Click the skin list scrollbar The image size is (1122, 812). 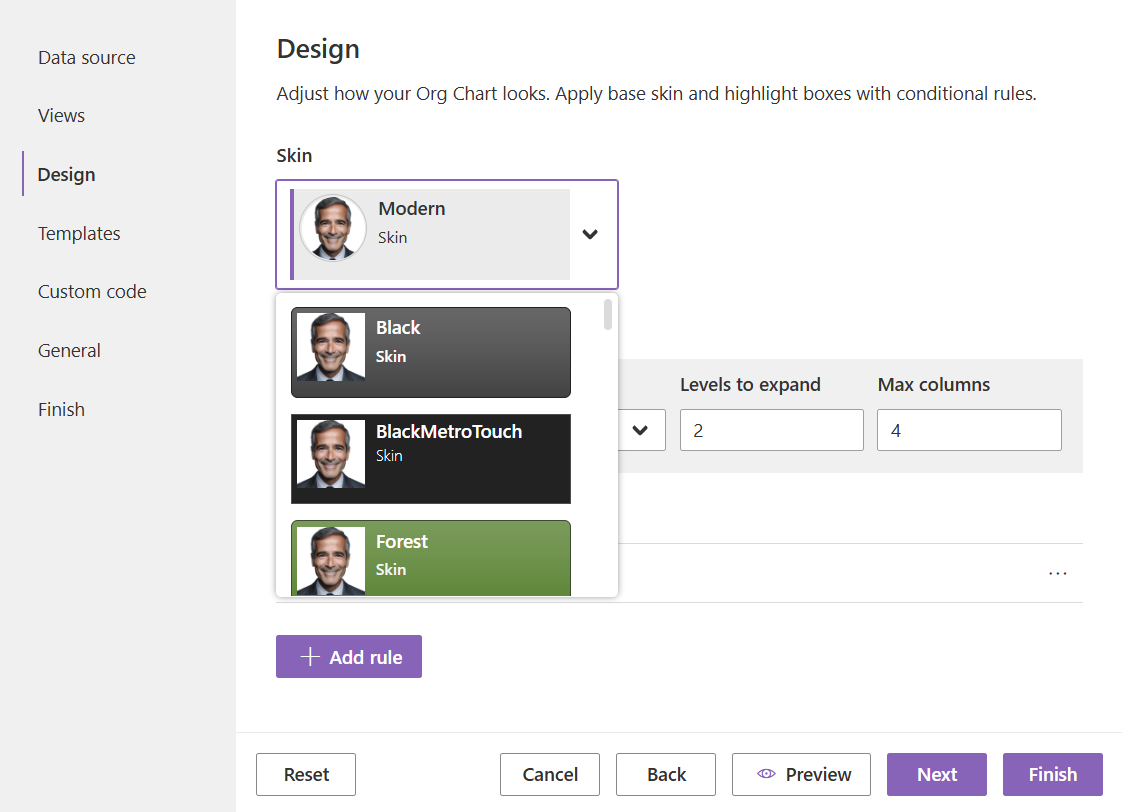click(x=608, y=315)
